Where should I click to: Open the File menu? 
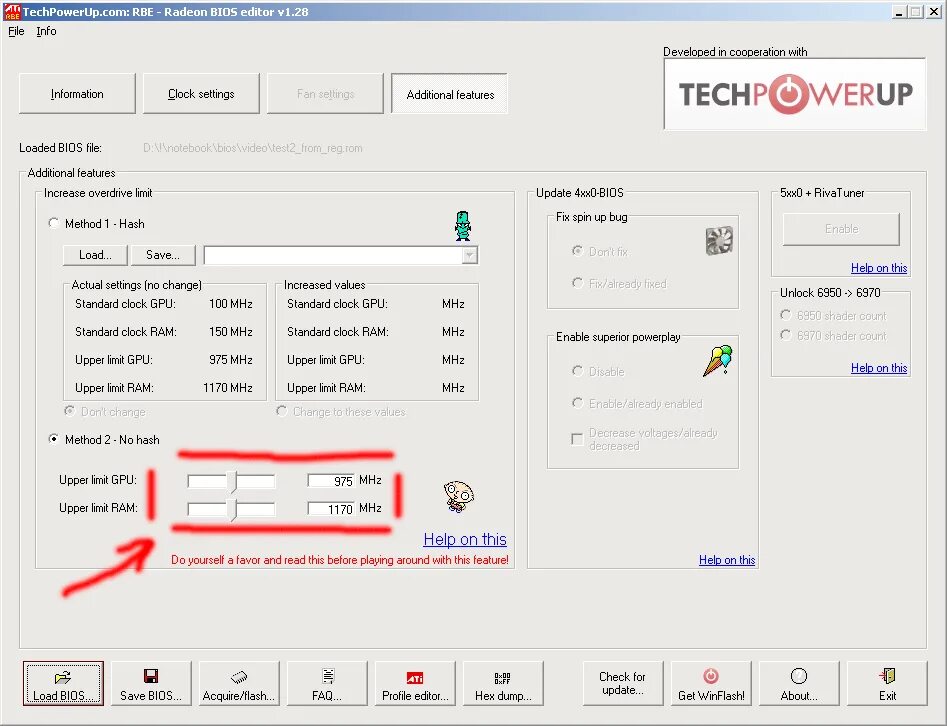16,31
